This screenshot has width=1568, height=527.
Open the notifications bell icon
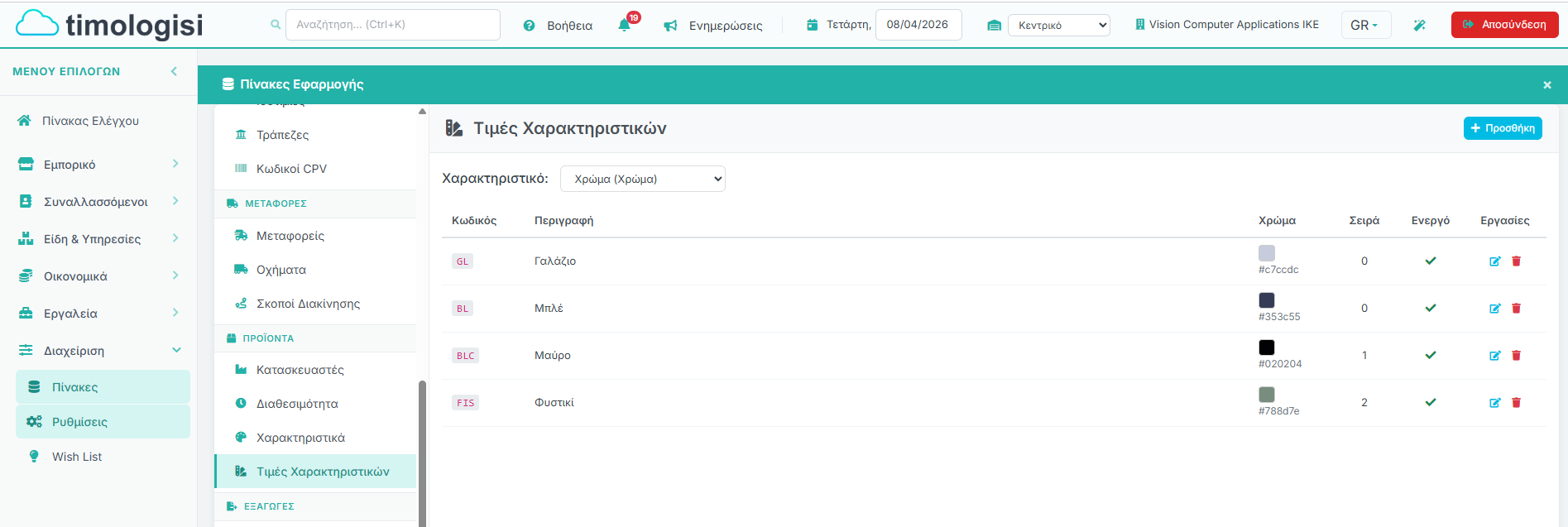point(625,25)
